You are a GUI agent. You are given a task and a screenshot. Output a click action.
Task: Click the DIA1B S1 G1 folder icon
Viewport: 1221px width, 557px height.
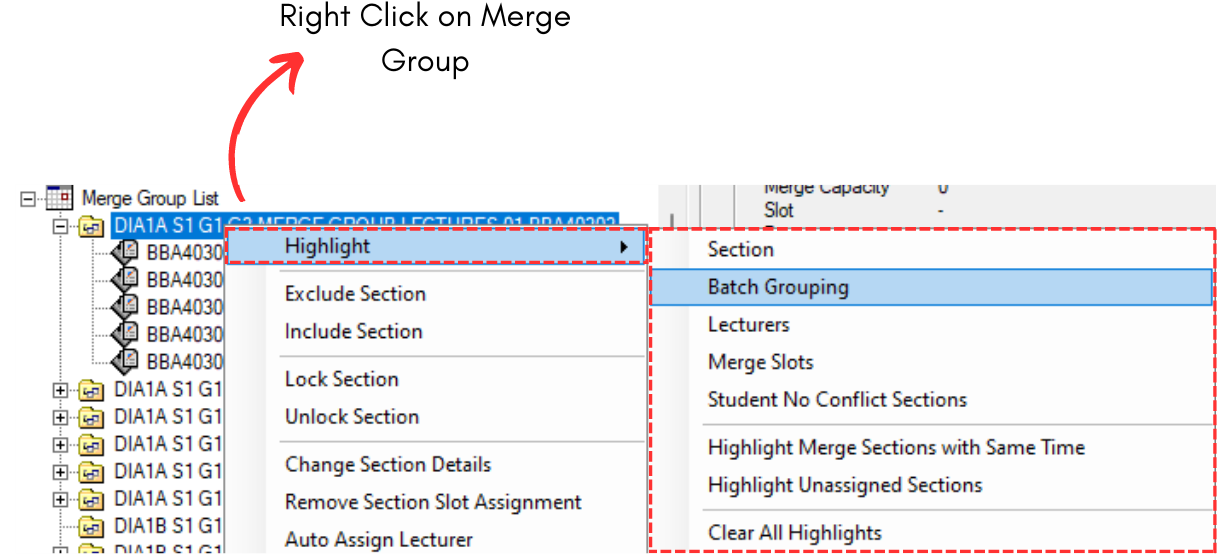point(91,526)
